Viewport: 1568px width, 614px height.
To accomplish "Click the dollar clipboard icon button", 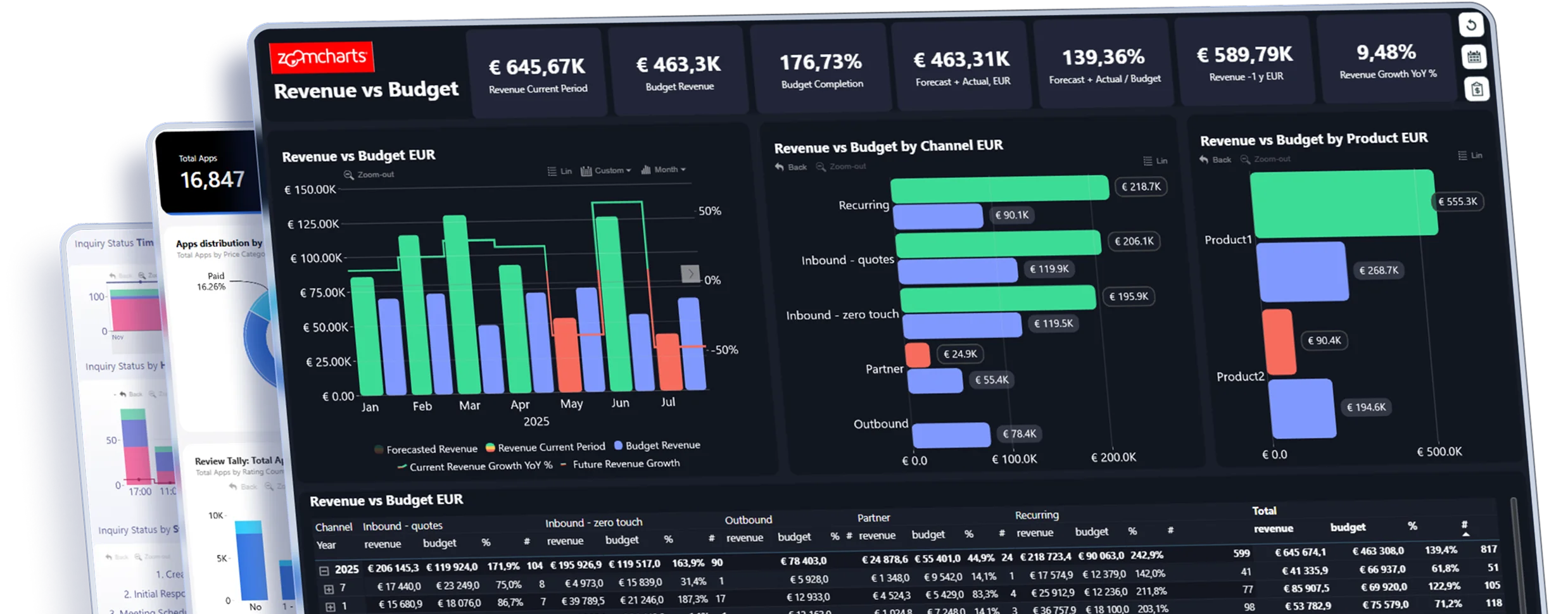I will pos(1477,90).
